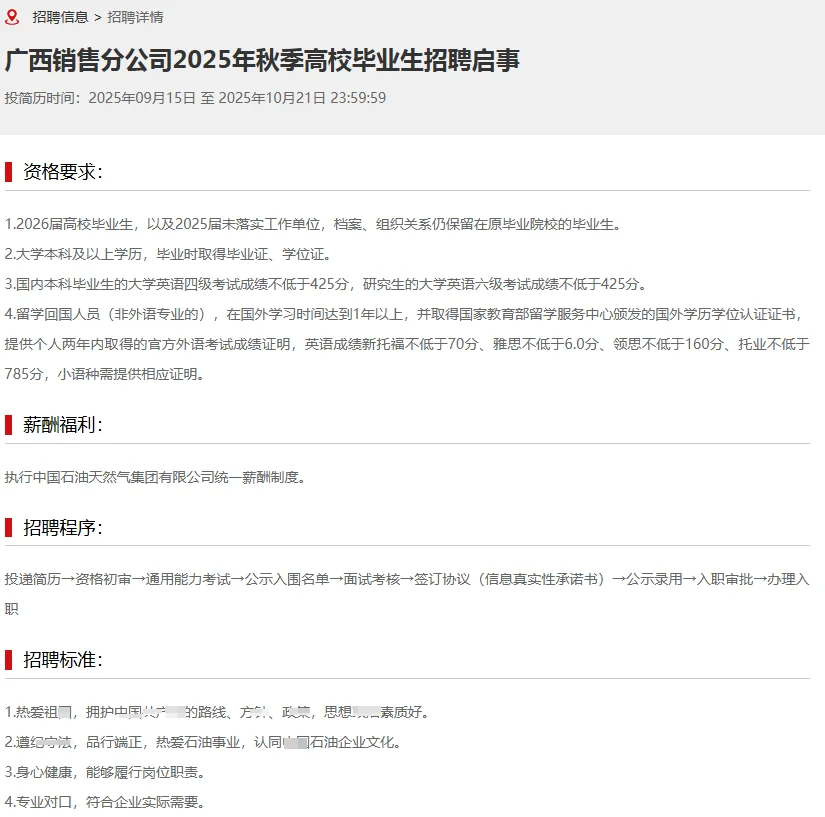Click the 招聘标准 section heading
825x817 pixels.
63,660
